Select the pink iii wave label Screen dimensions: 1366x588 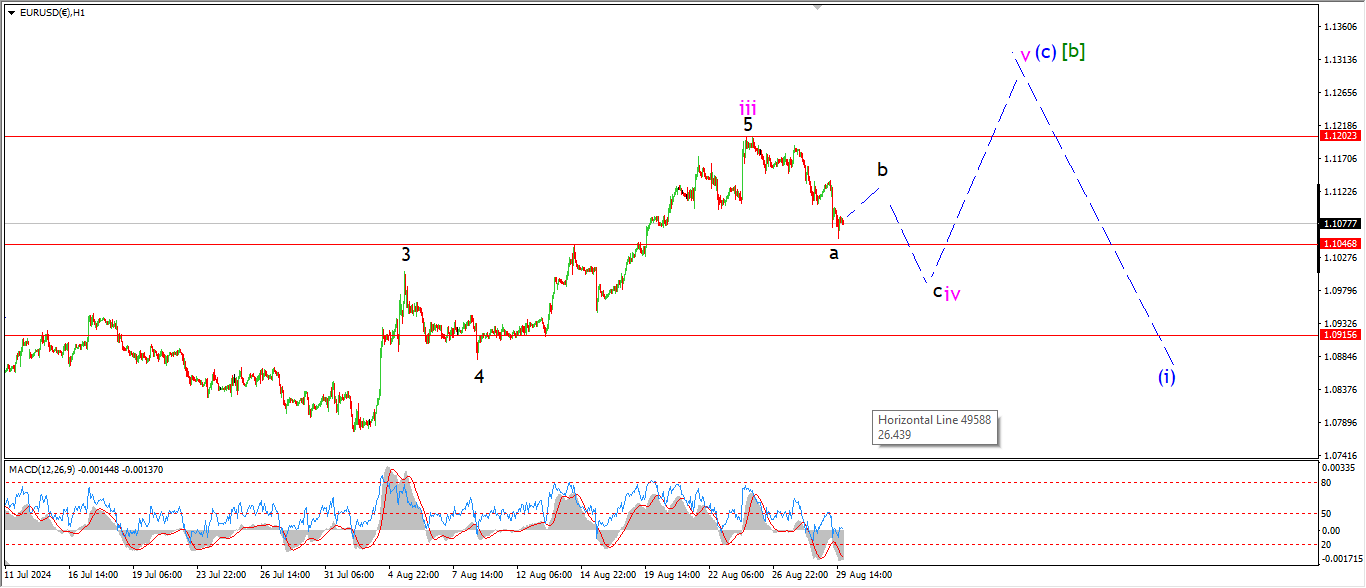pyautogui.click(x=748, y=106)
